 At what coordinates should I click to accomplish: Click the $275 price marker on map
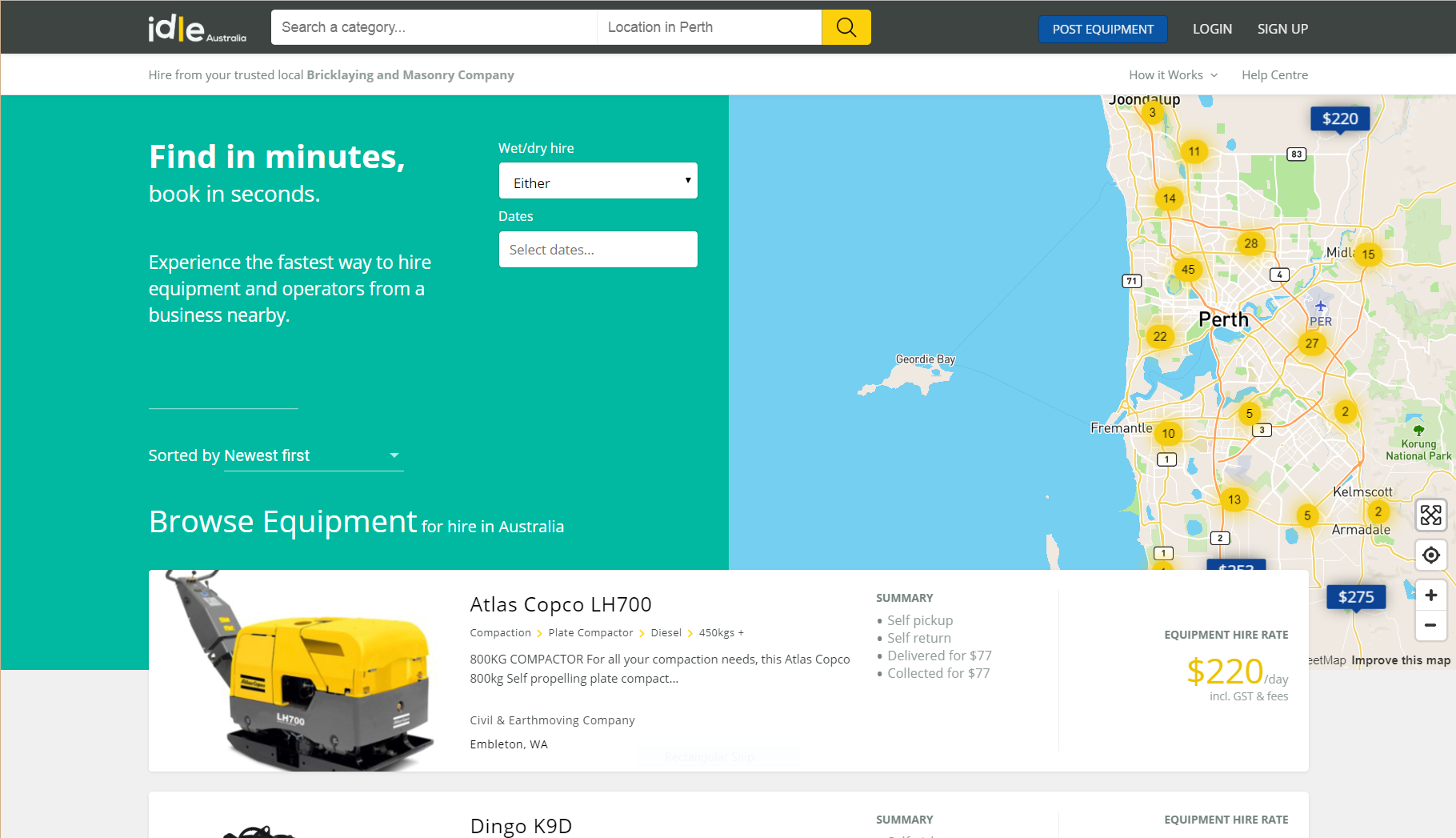[x=1356, y=597]
